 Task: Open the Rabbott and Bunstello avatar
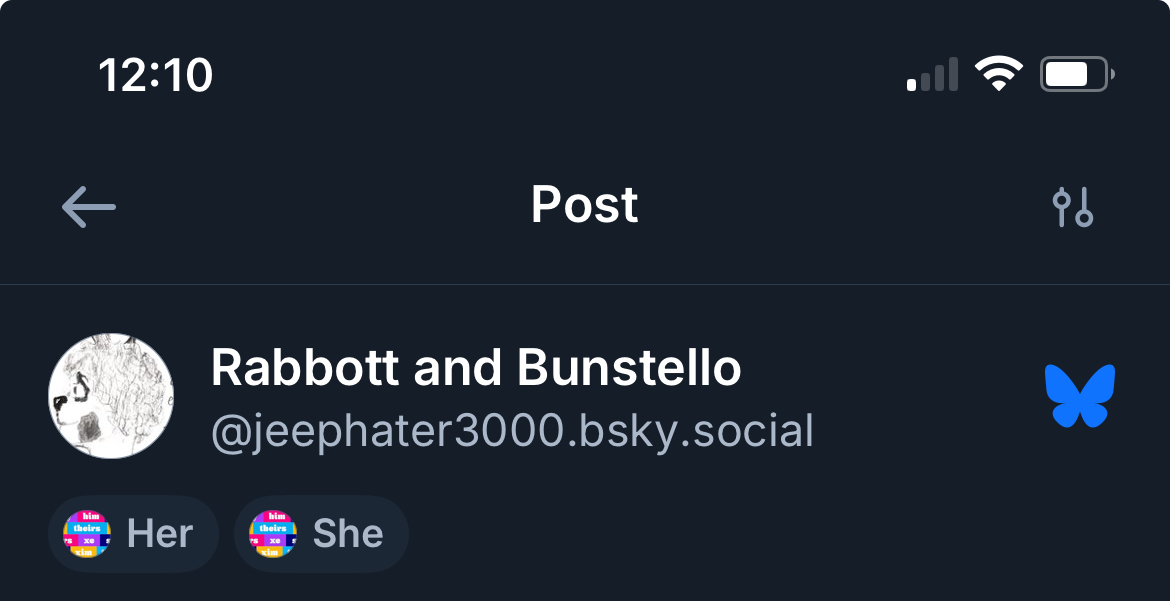click(x=111, y=396)
